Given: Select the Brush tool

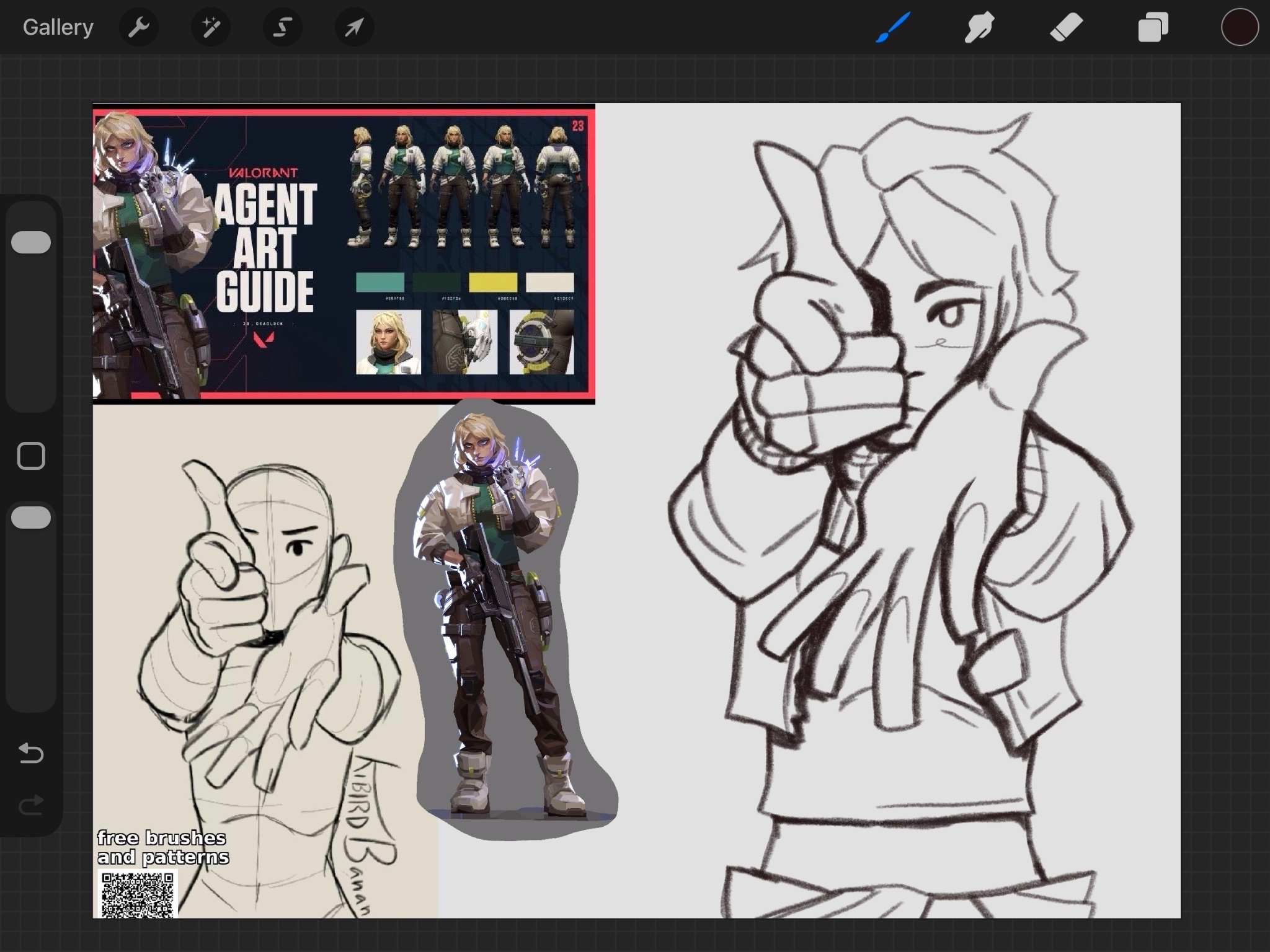Looking at the screenshot, I should pos(893,27).
